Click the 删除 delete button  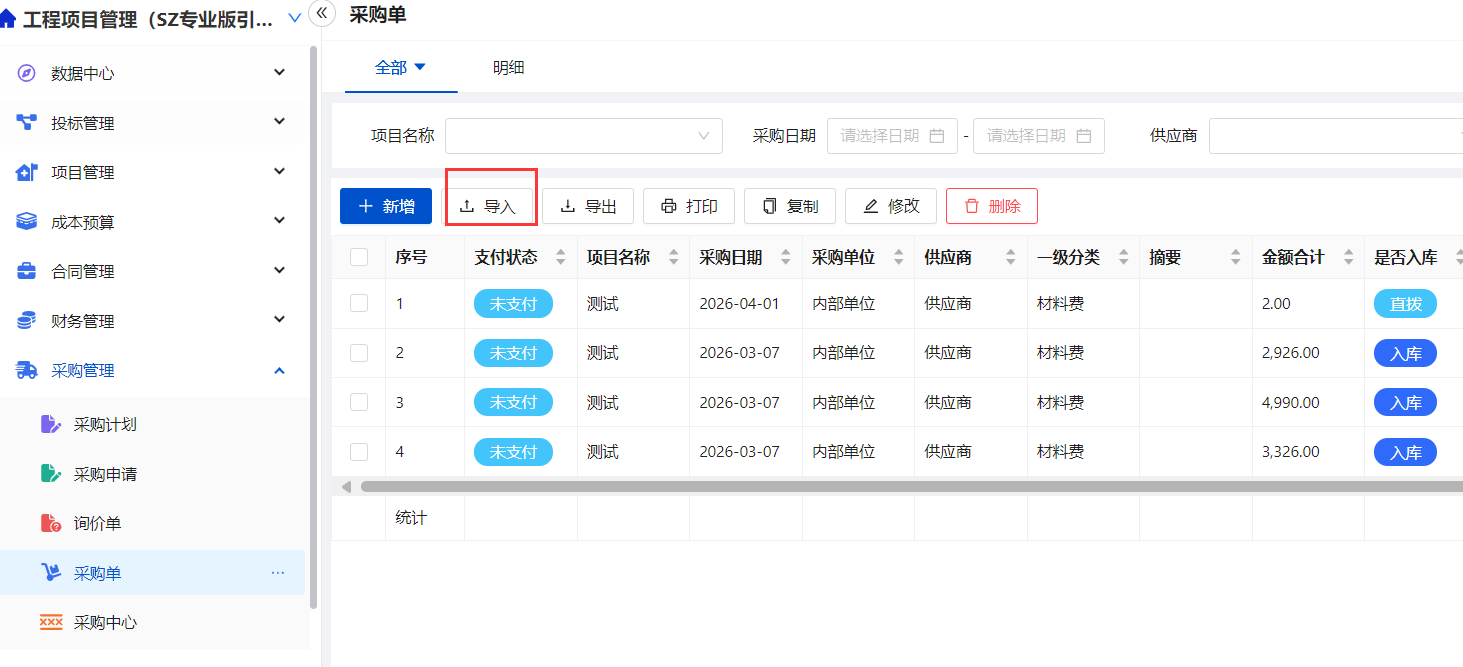(991, 206)
